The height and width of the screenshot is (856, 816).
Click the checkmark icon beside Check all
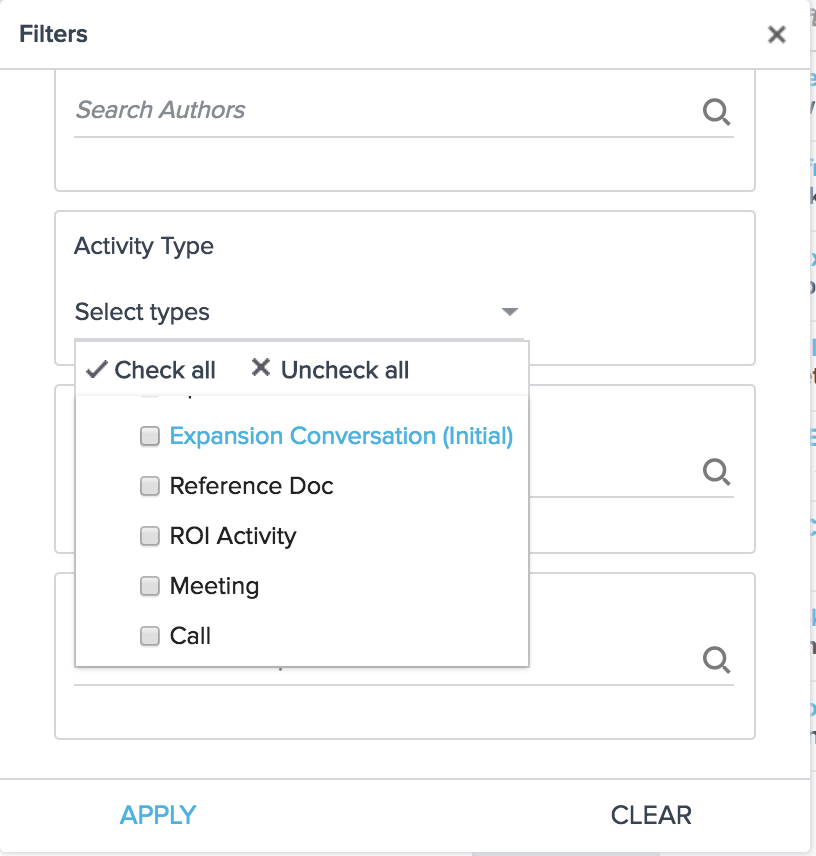click(x=97, y=369)
